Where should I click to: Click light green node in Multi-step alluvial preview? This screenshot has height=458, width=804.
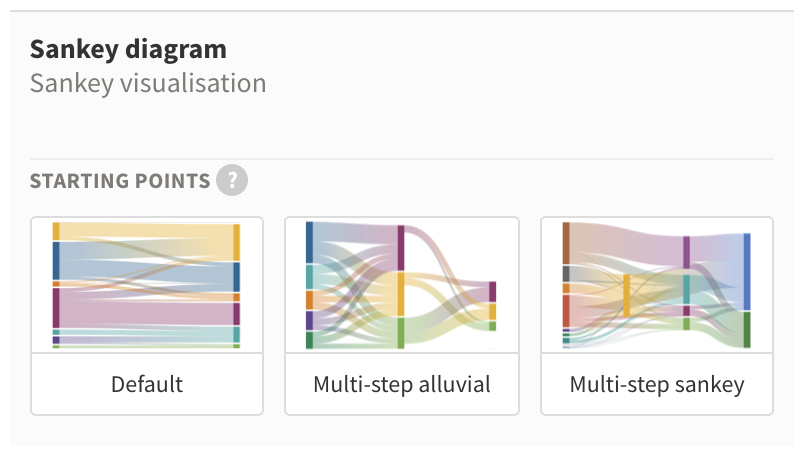click(400, 333)
